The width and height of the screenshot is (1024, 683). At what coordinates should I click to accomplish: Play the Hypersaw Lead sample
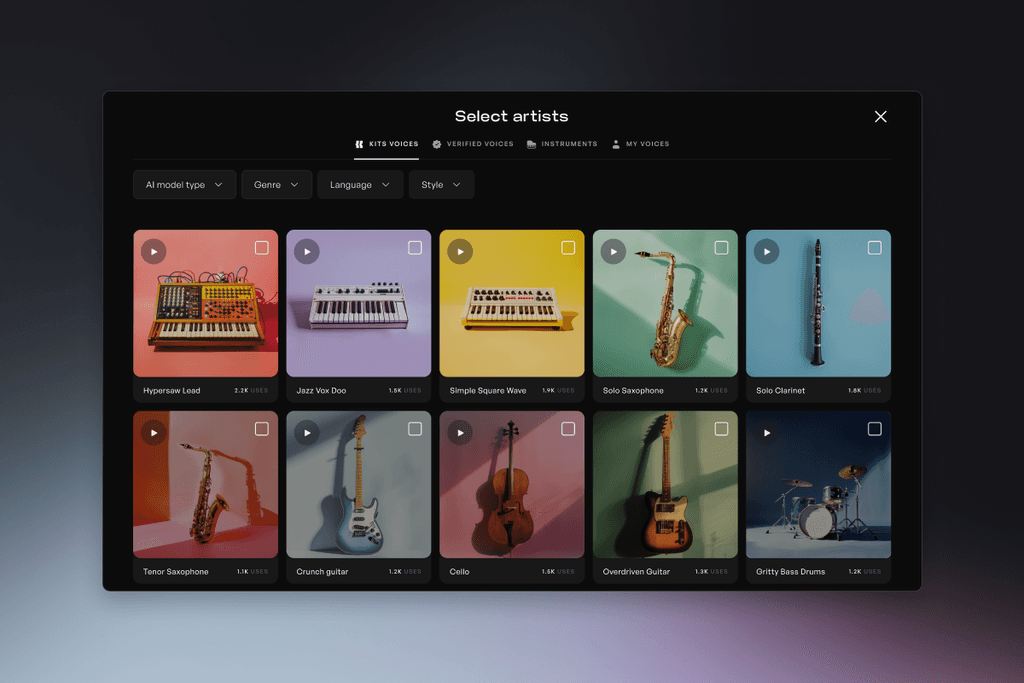pyautogui.click(x=153, y=251)
